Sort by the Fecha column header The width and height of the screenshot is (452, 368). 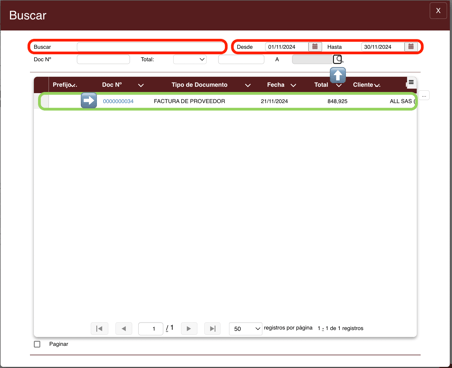276,85
